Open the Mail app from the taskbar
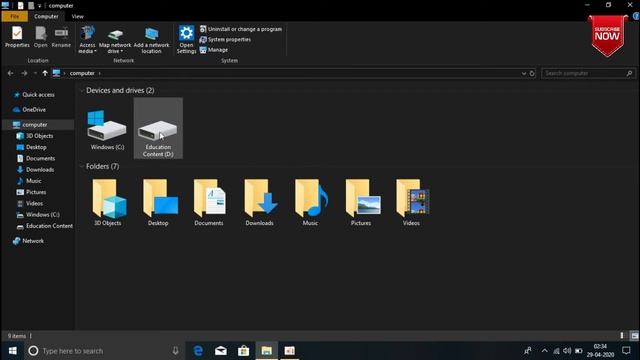 click(221, 351)
